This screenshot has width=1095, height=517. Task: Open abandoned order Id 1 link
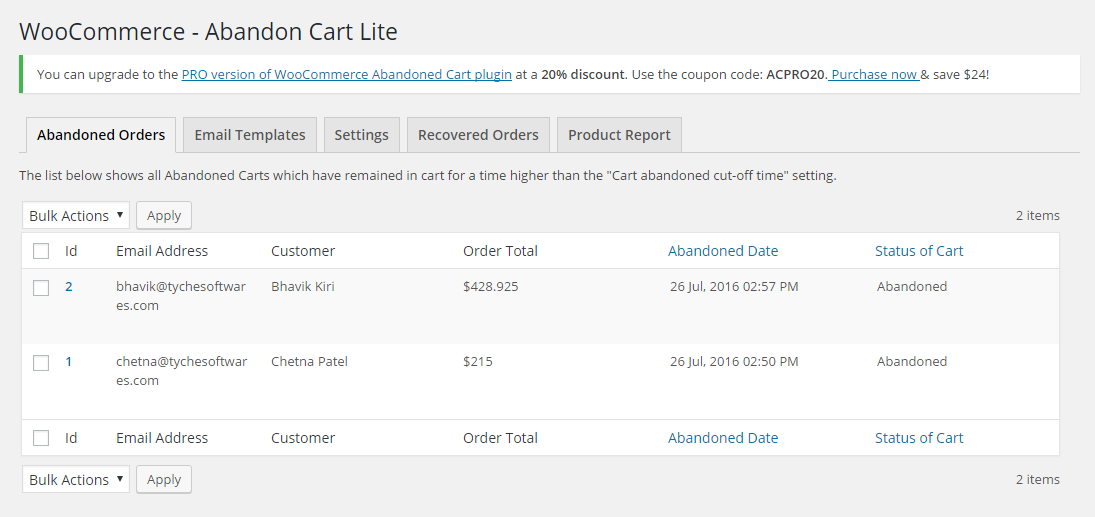[x=69, y=362]
